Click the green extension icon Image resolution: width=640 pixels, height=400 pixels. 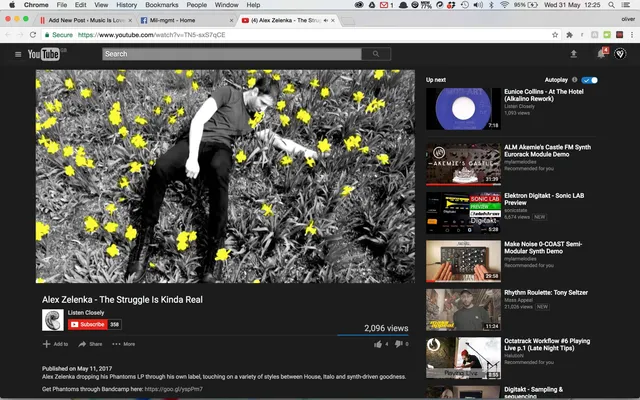click(x=607, y=35)
